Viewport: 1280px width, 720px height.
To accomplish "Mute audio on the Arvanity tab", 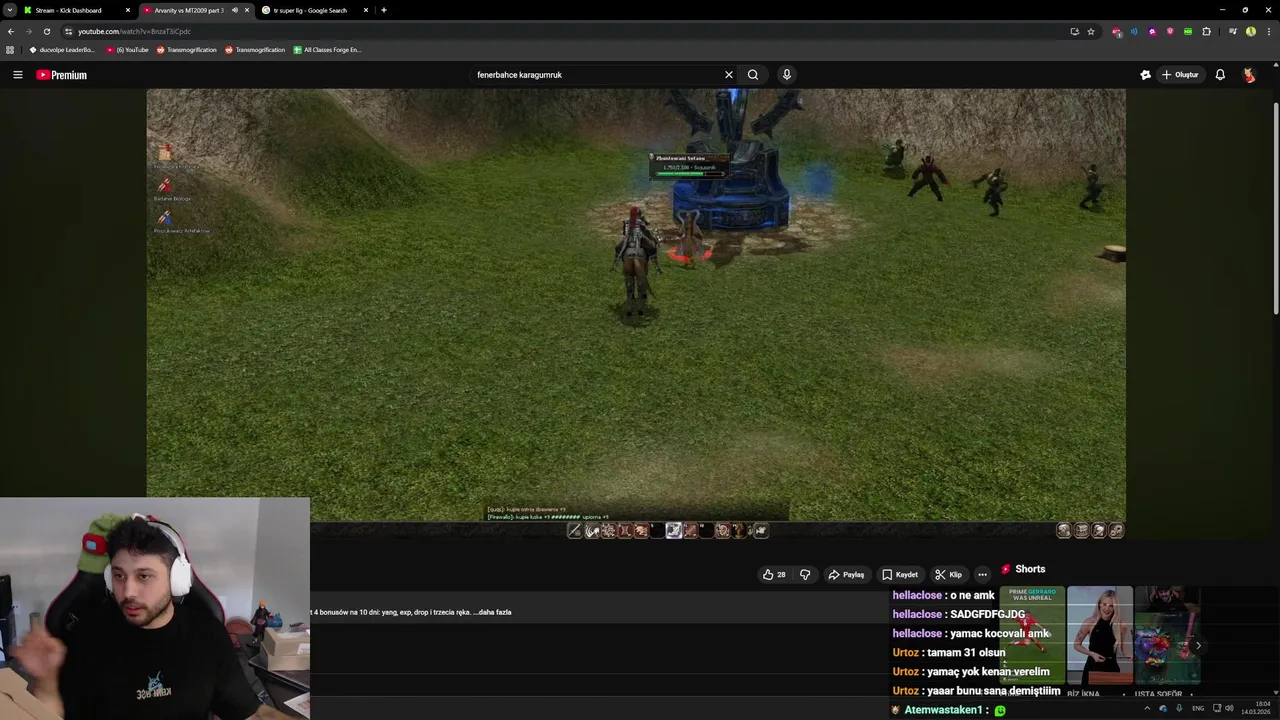I will 235,10.
